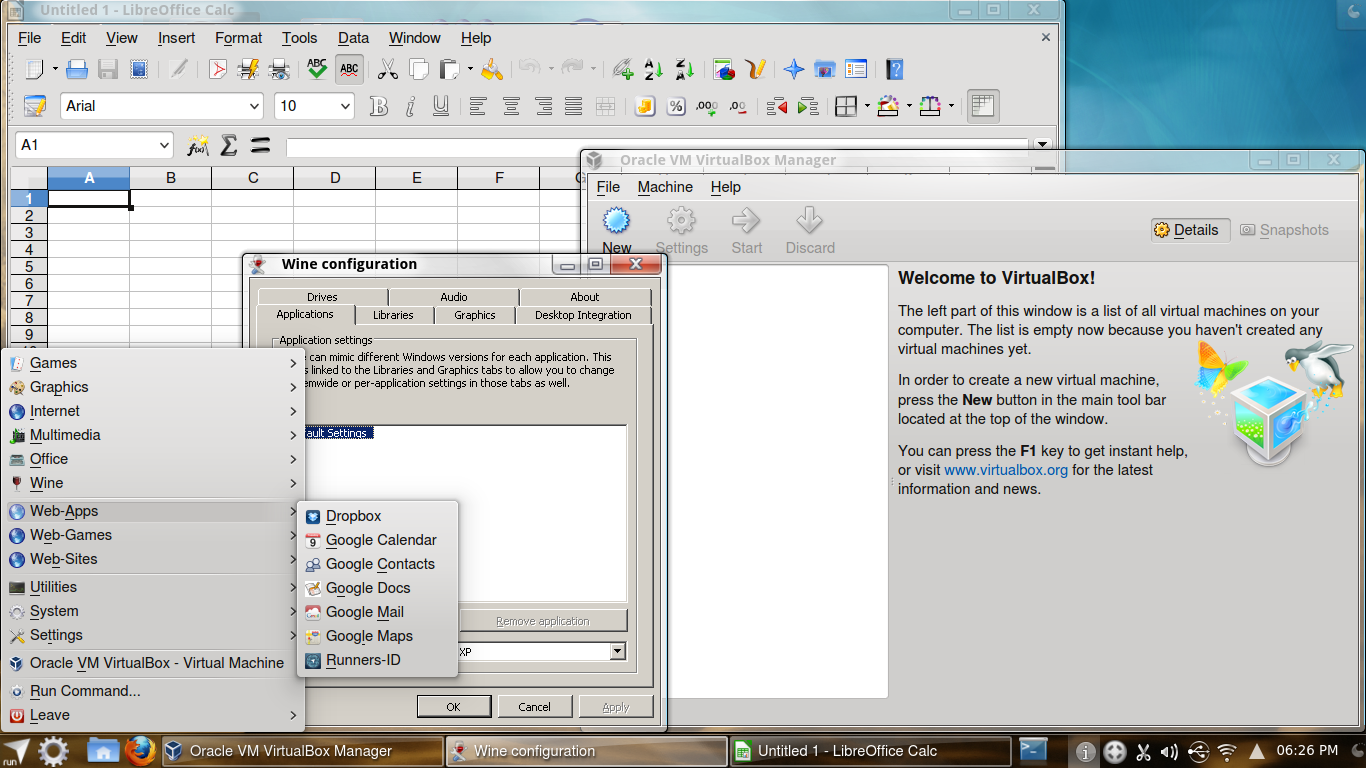
Task: Open the Machine menu in VirtualBox
Action: [x=665, y=187]
